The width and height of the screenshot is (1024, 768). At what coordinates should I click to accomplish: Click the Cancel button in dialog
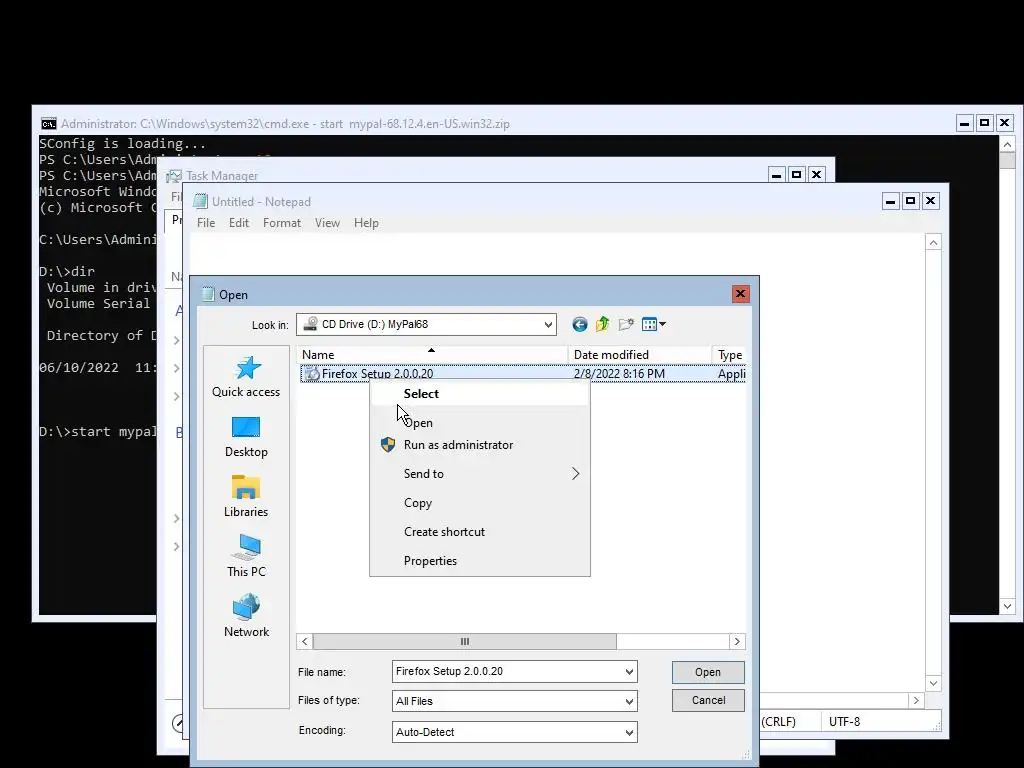[x=708, y=700]
